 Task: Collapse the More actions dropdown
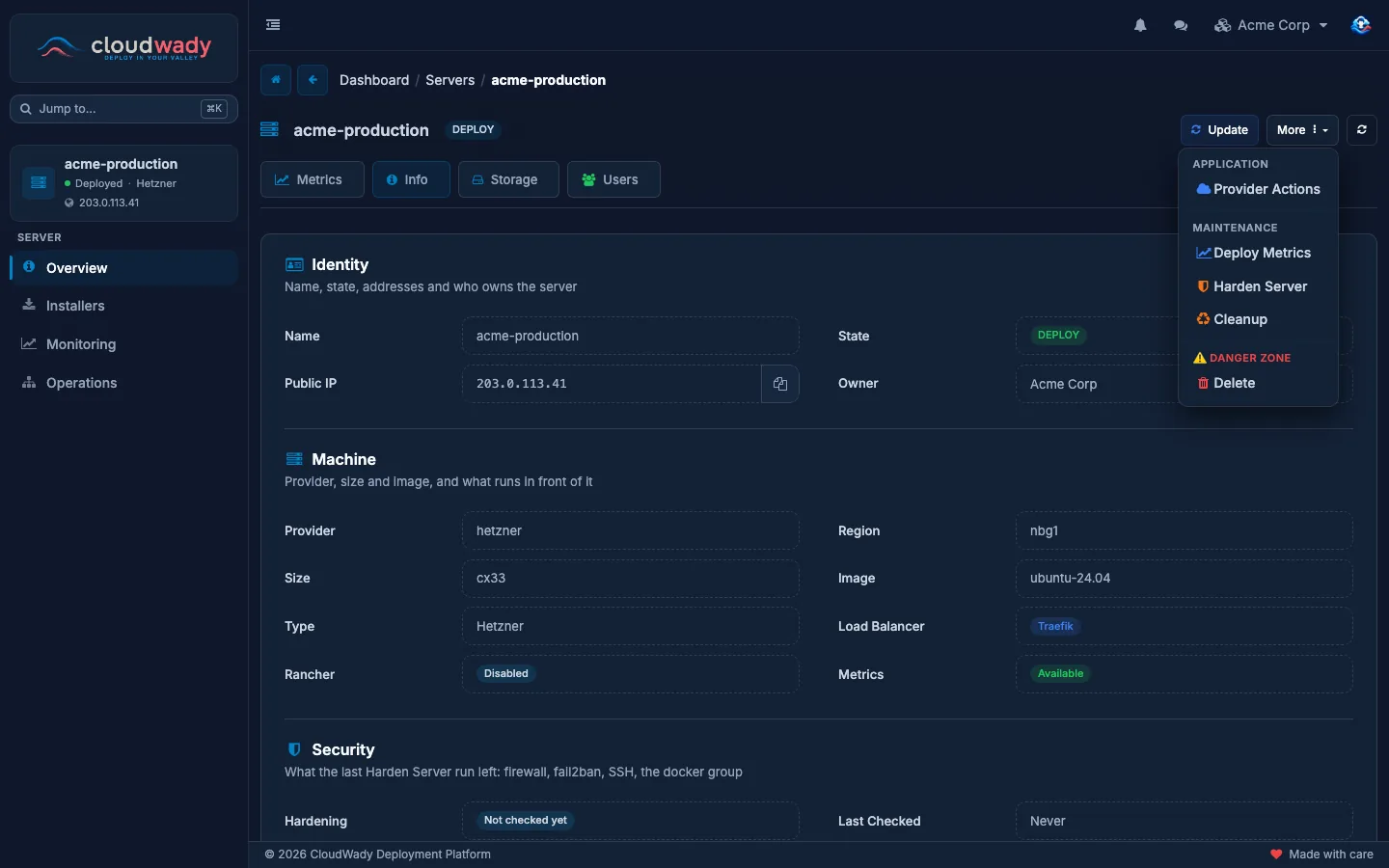coord(1302,130)
